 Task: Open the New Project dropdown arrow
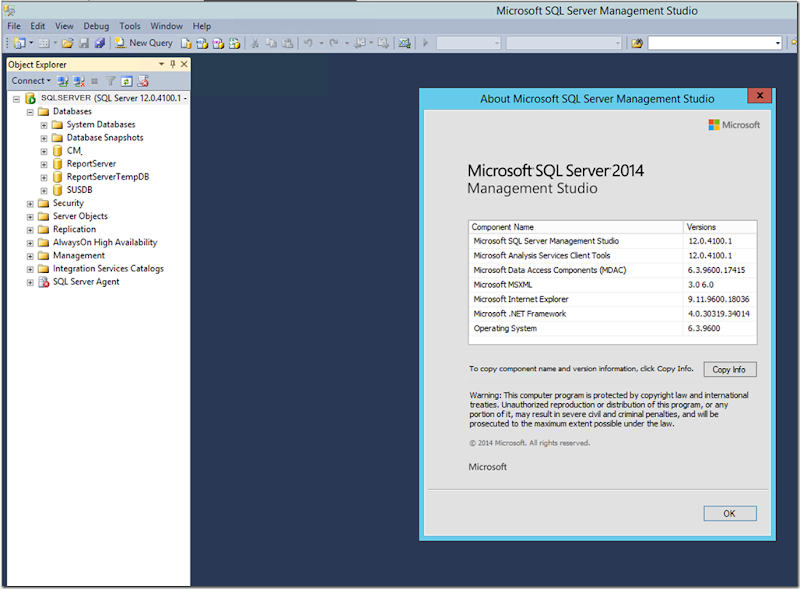pyautogui.click(x=31, y=43)
